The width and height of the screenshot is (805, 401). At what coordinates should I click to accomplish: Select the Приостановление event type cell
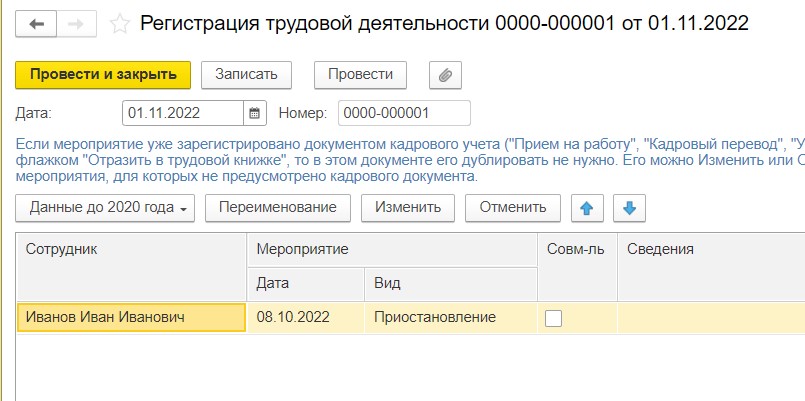point(436,318)
